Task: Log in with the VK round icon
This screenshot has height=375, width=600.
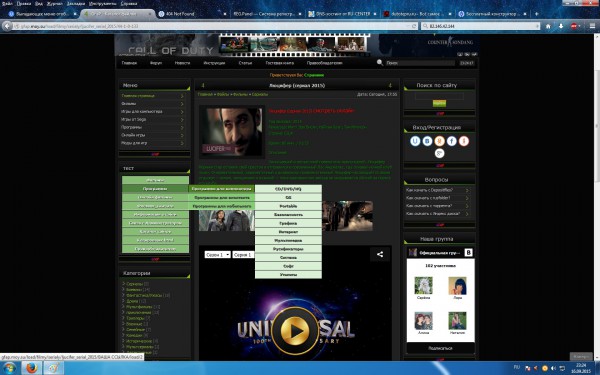Action: [x=427, y=141]
